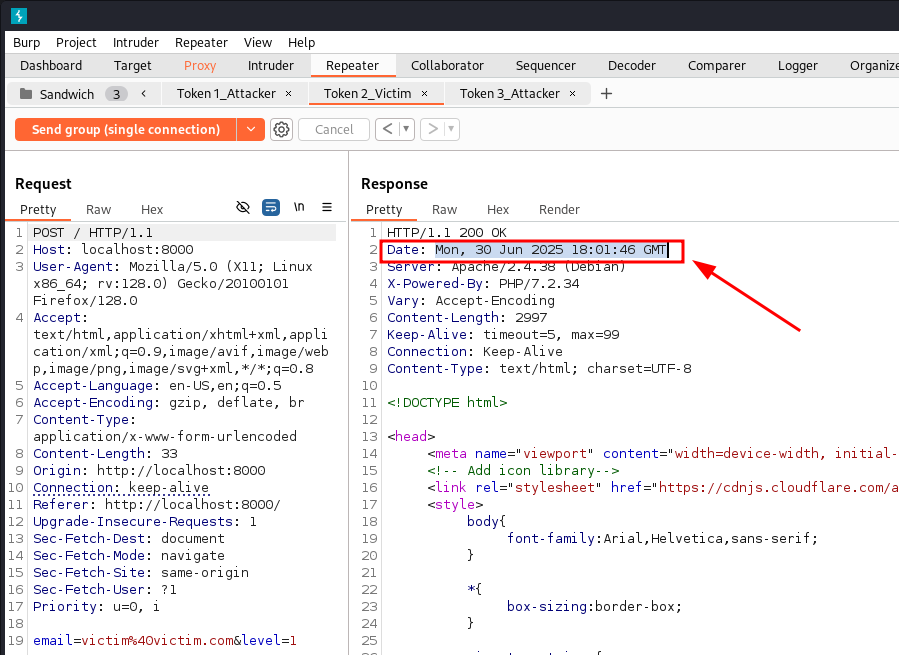Open the back history dropdown

[x=406, y=129]
